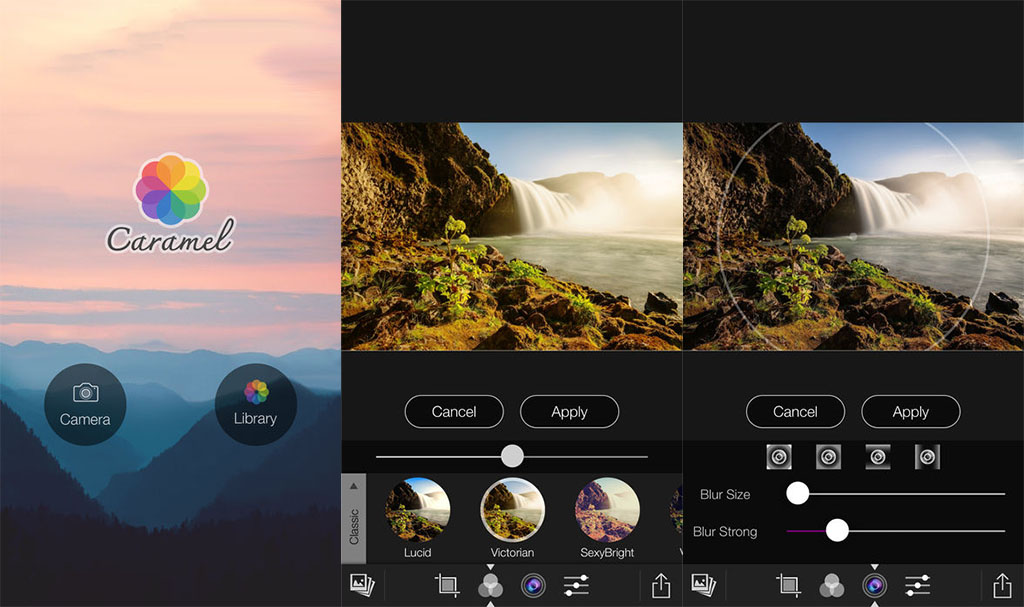Open the lens blur tool in the filter screen
1024x607 pixels.
(x=533, y=586)
